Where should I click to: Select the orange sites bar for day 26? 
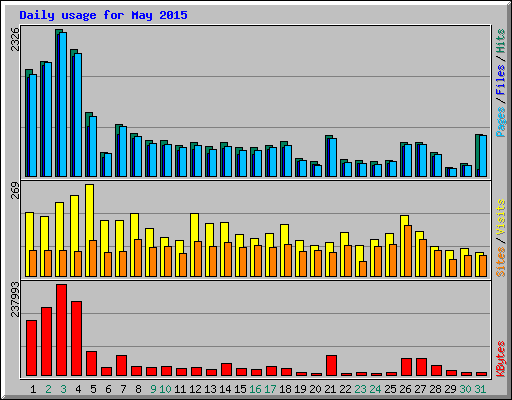tap(408, 251)
